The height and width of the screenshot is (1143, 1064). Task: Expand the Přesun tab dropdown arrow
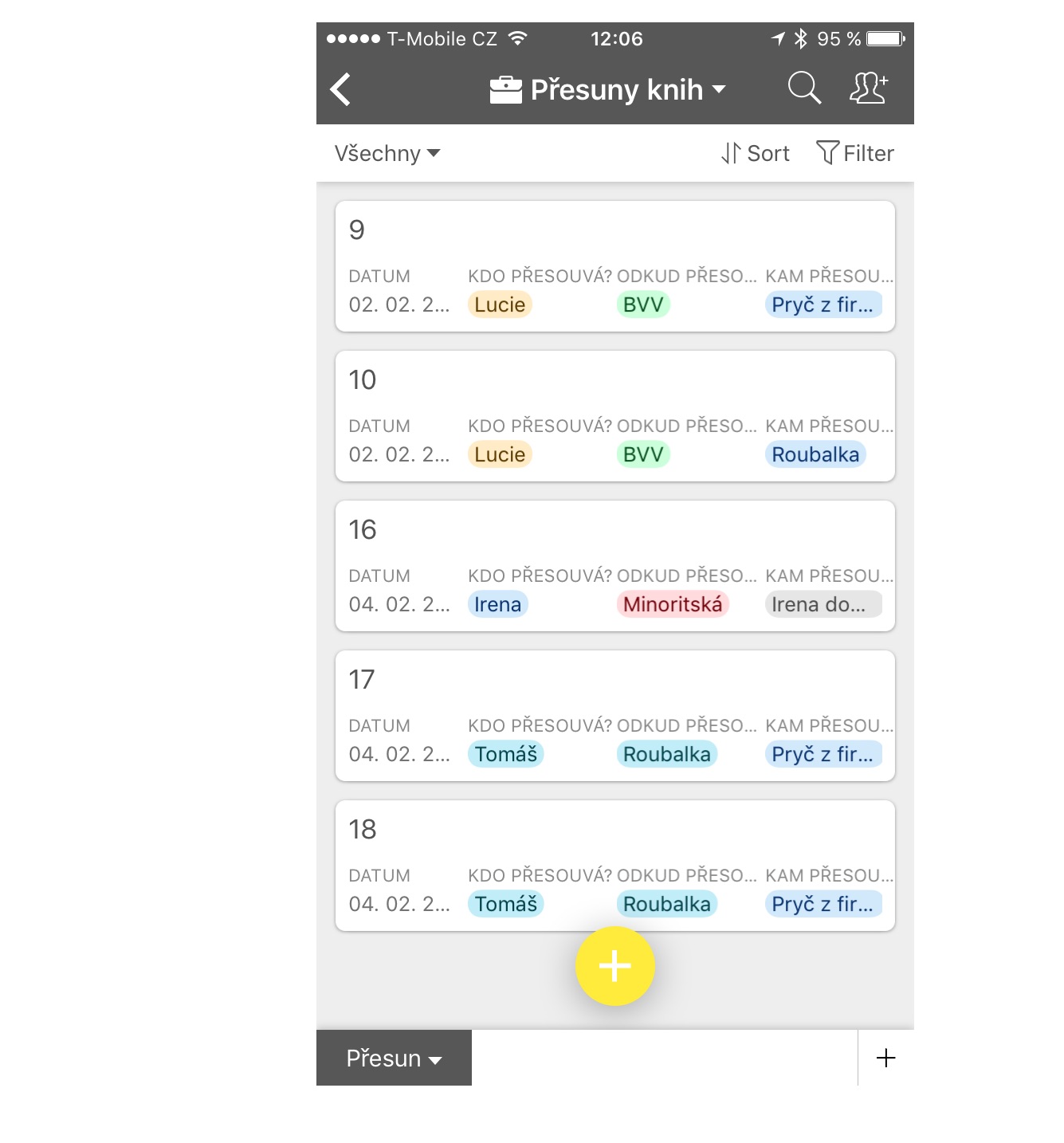tap(435, 1060)
